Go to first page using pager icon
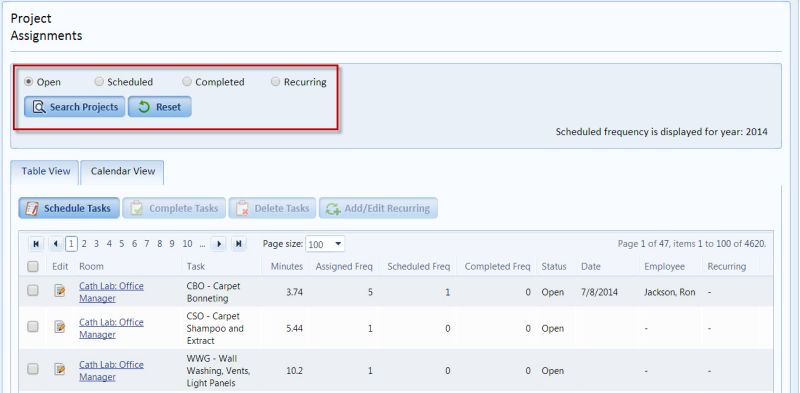 36,244
